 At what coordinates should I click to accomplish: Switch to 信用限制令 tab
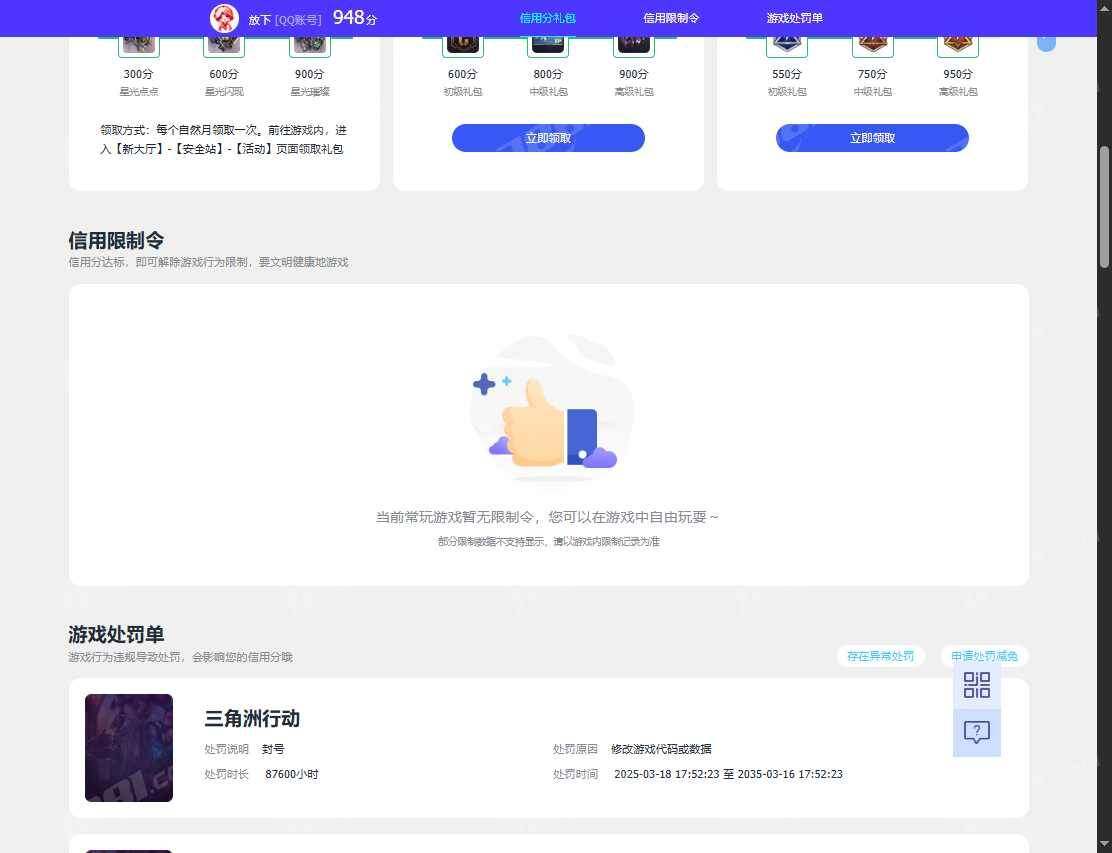[x=671, y=18]
